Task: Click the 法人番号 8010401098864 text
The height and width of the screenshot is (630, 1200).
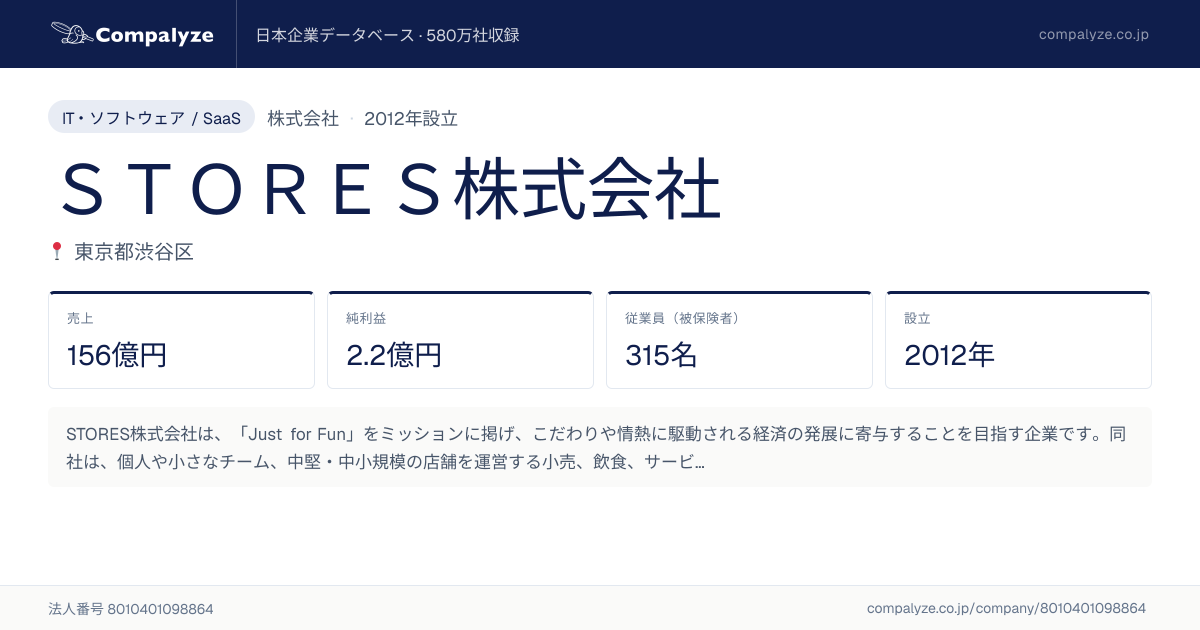Action: [x=131, y=608]
